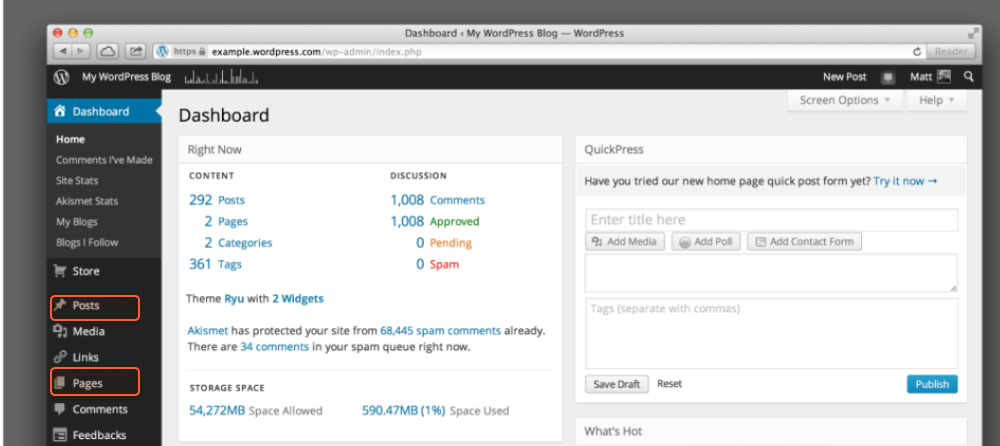Screen dimensions: 1000x446
Task: Click the Tags input field
Action: 772,334
